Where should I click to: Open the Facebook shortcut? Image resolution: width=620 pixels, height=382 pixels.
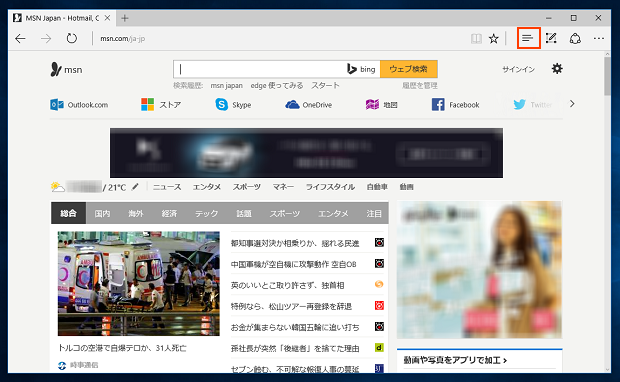(456, 105)
